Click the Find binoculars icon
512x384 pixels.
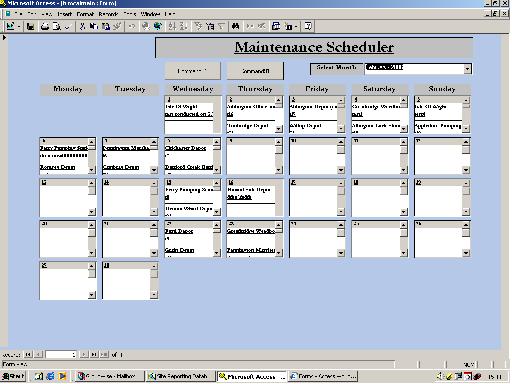235,26
